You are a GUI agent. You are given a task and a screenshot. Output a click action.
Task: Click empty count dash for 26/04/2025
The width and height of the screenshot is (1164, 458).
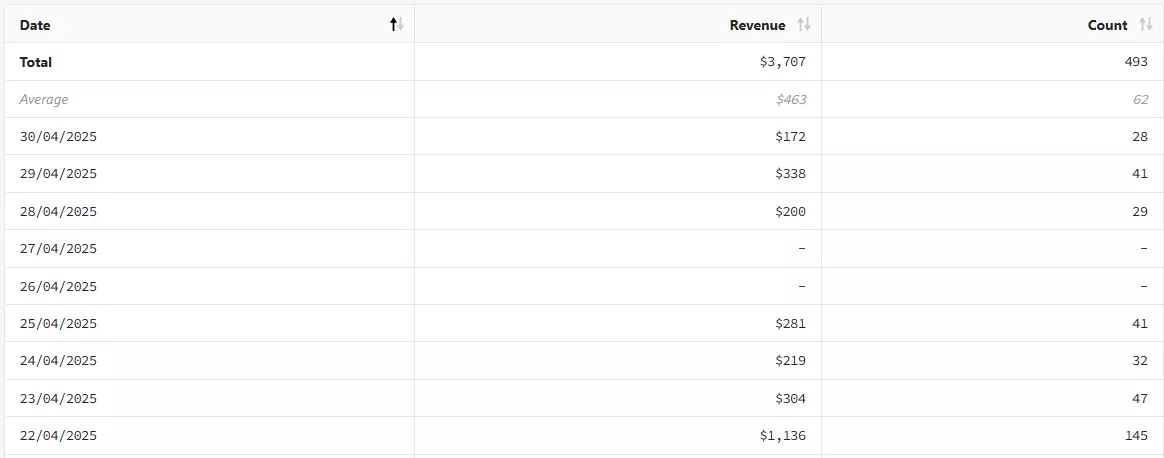[1145, 286]
